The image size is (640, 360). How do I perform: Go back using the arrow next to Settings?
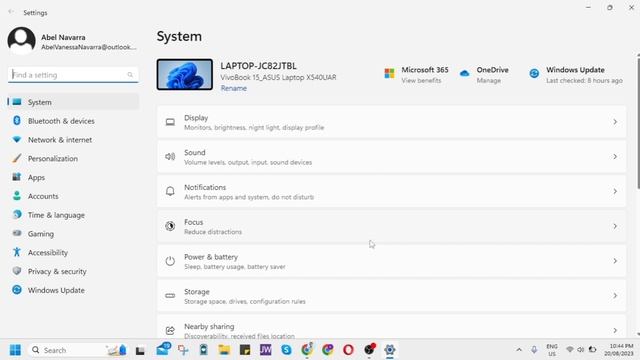(11, 12)
